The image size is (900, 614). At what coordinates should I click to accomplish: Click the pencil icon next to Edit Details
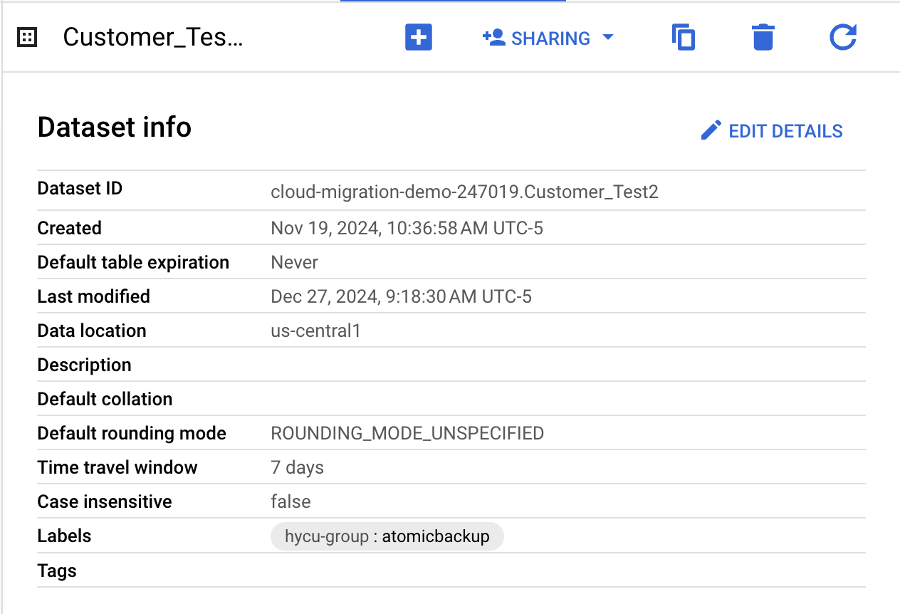point(711,131)
